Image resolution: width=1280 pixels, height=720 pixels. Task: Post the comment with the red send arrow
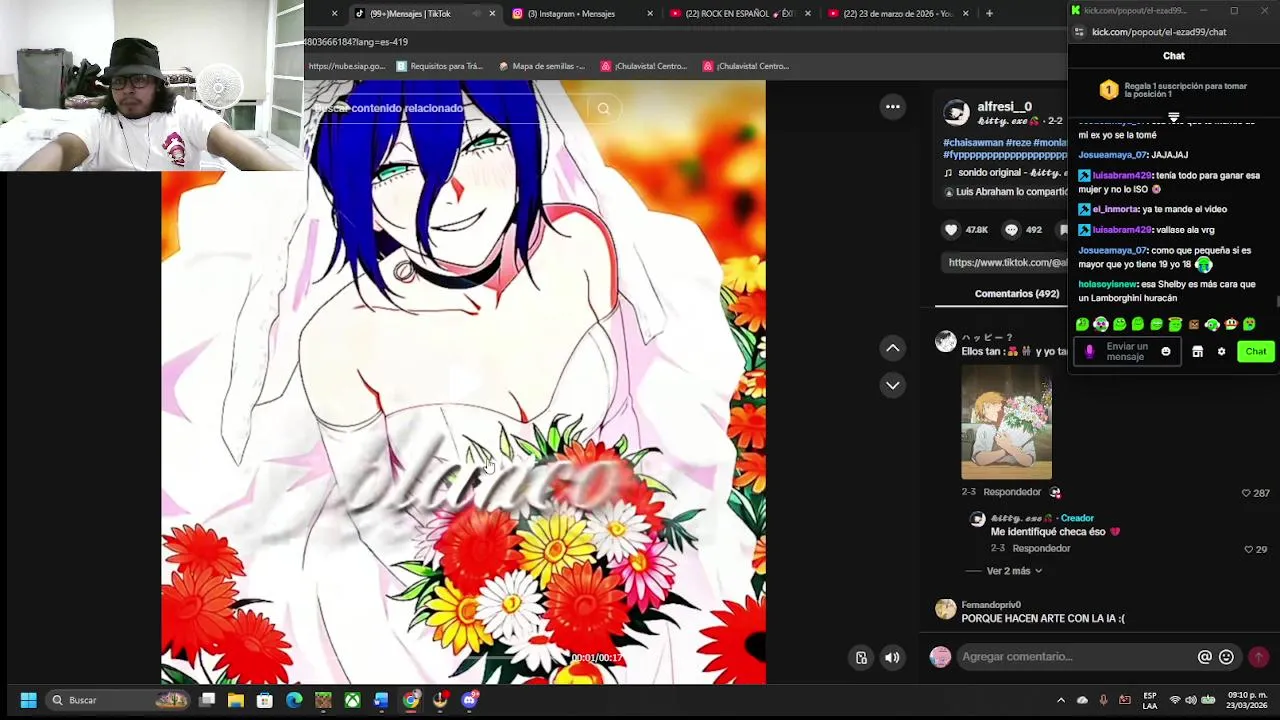[x=1258, y=657]
